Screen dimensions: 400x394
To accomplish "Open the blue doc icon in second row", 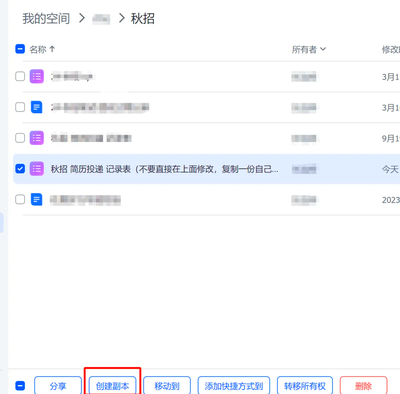I will click(x=37, y=107).
